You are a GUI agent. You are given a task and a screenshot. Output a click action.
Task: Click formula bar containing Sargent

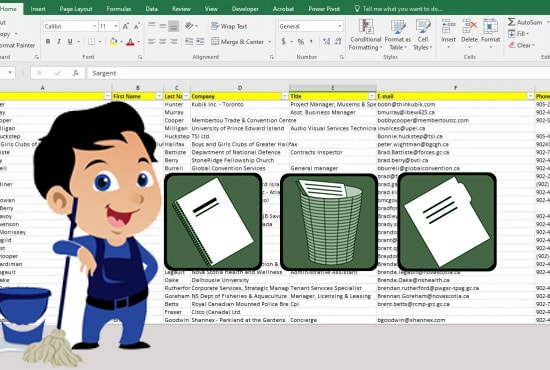(317, 73)
